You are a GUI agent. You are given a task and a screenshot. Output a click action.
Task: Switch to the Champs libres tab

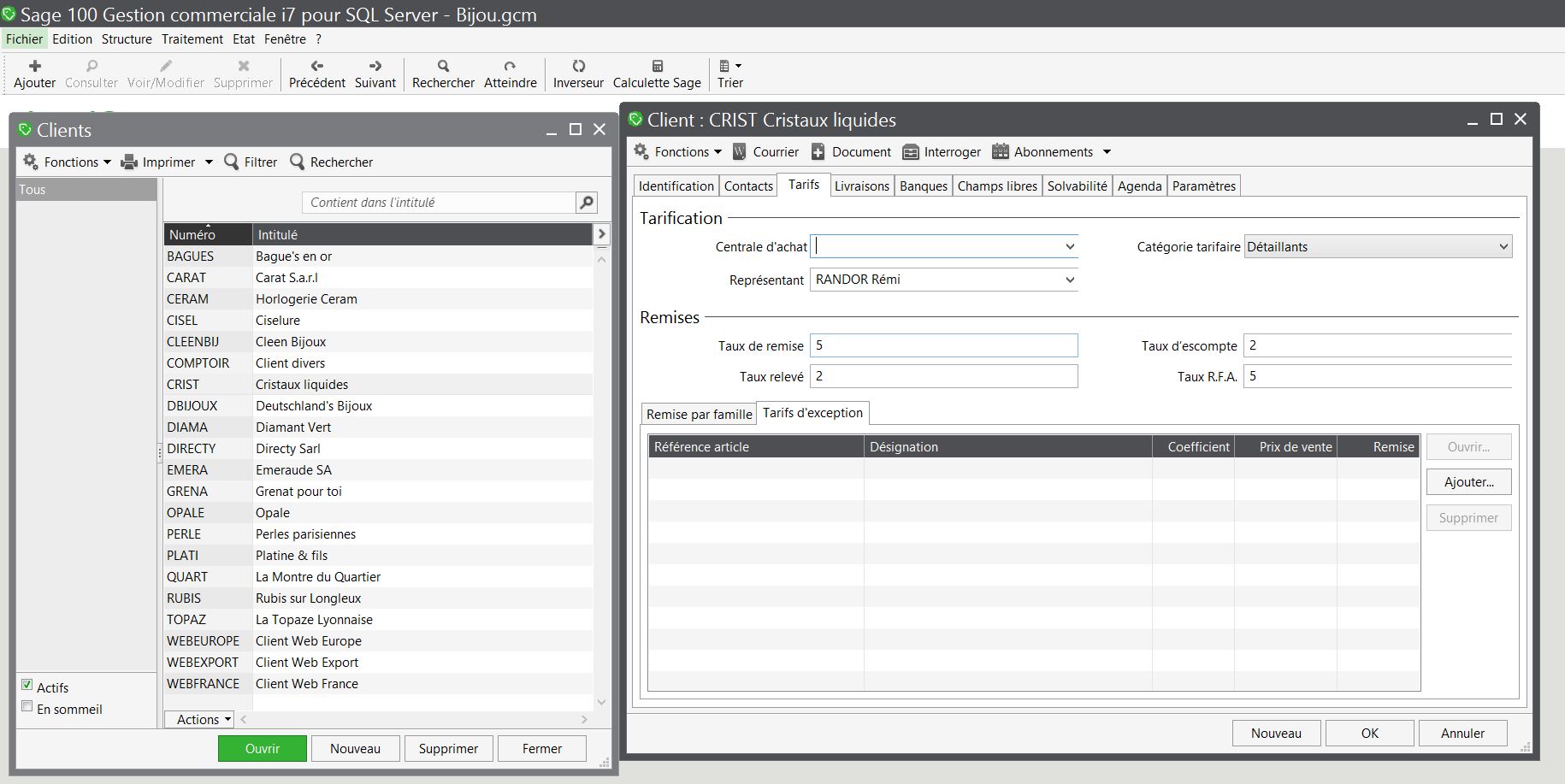tap(997, 186)
